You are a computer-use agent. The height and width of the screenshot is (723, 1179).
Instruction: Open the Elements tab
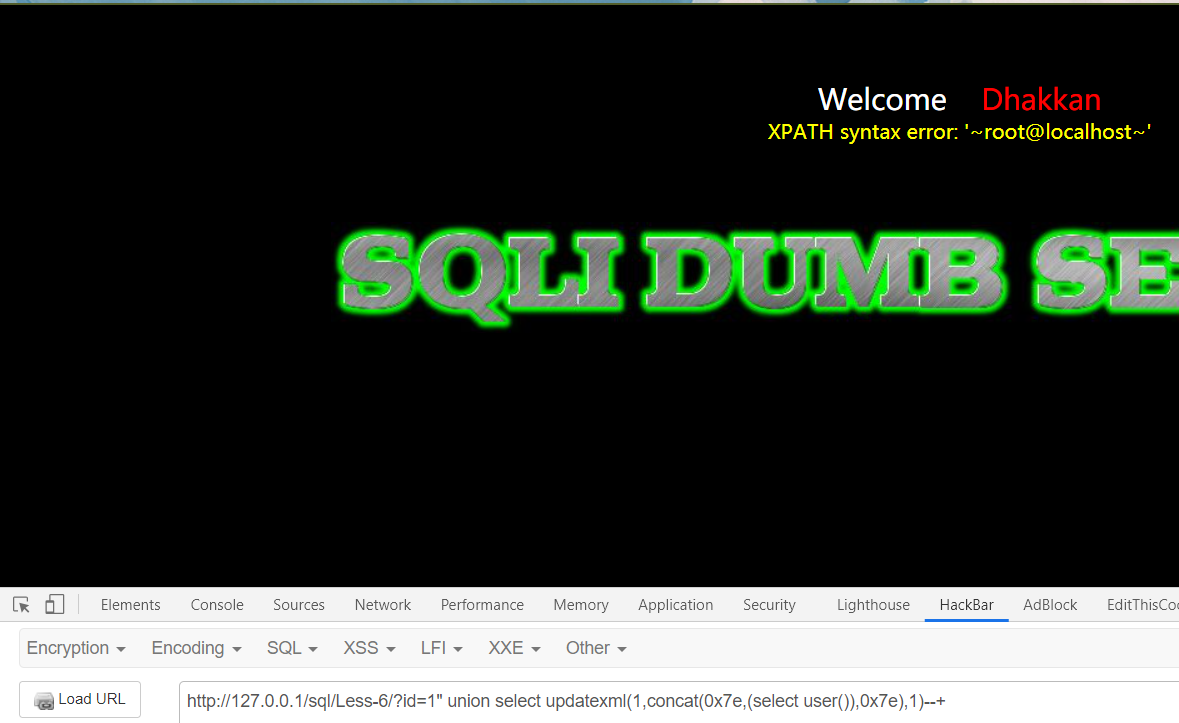[130, 605]
